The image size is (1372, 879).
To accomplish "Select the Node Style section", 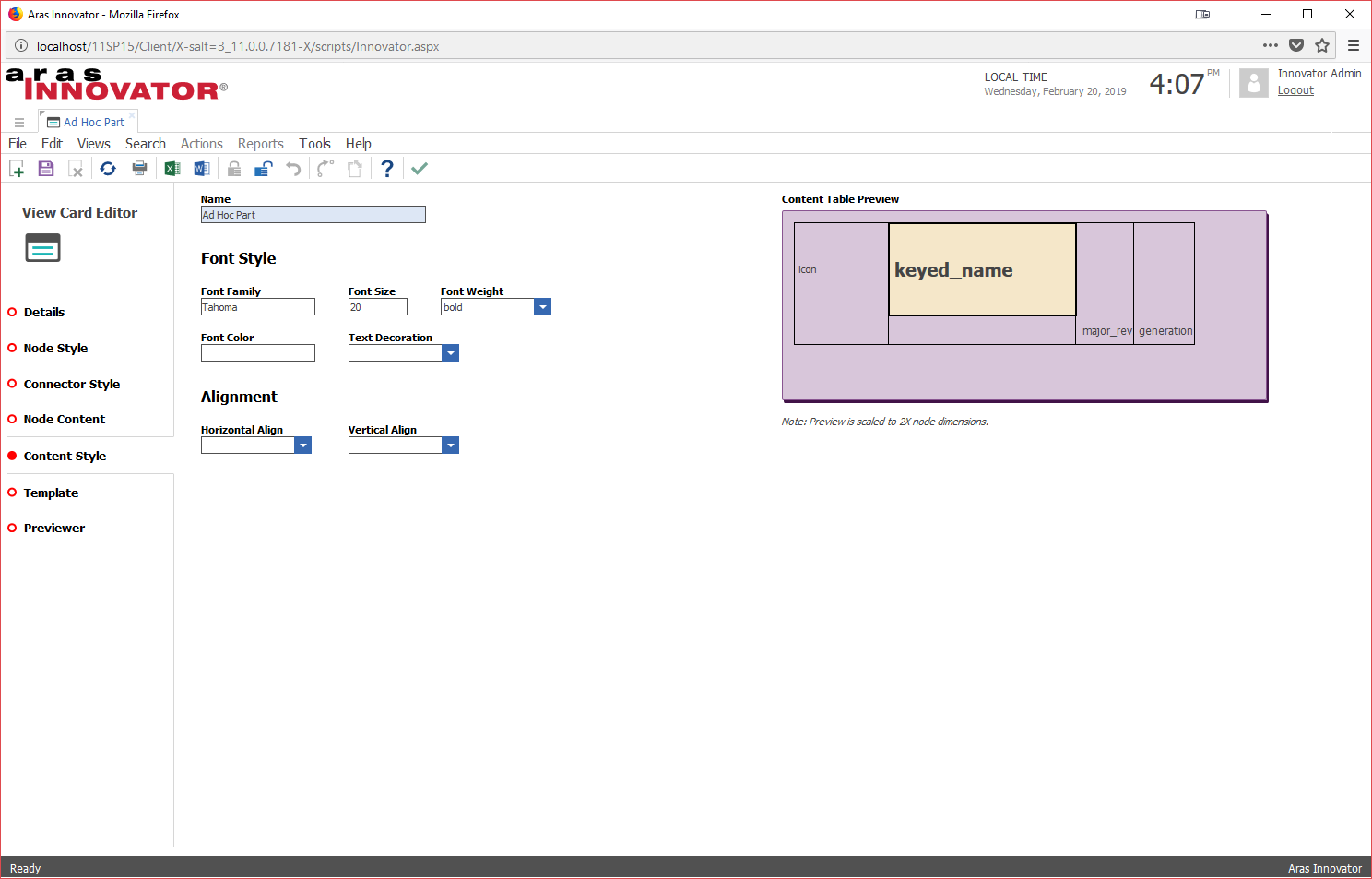I will coord(55,348).
